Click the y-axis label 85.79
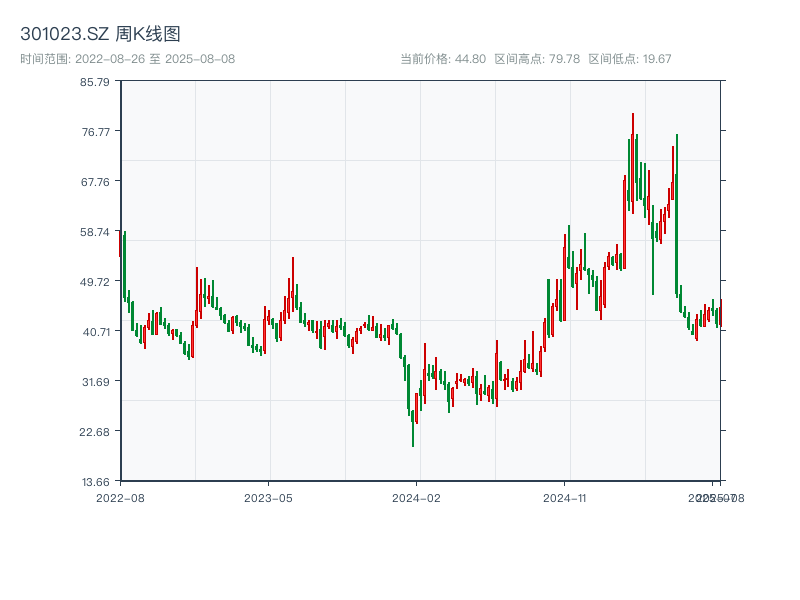 point(95,82)
